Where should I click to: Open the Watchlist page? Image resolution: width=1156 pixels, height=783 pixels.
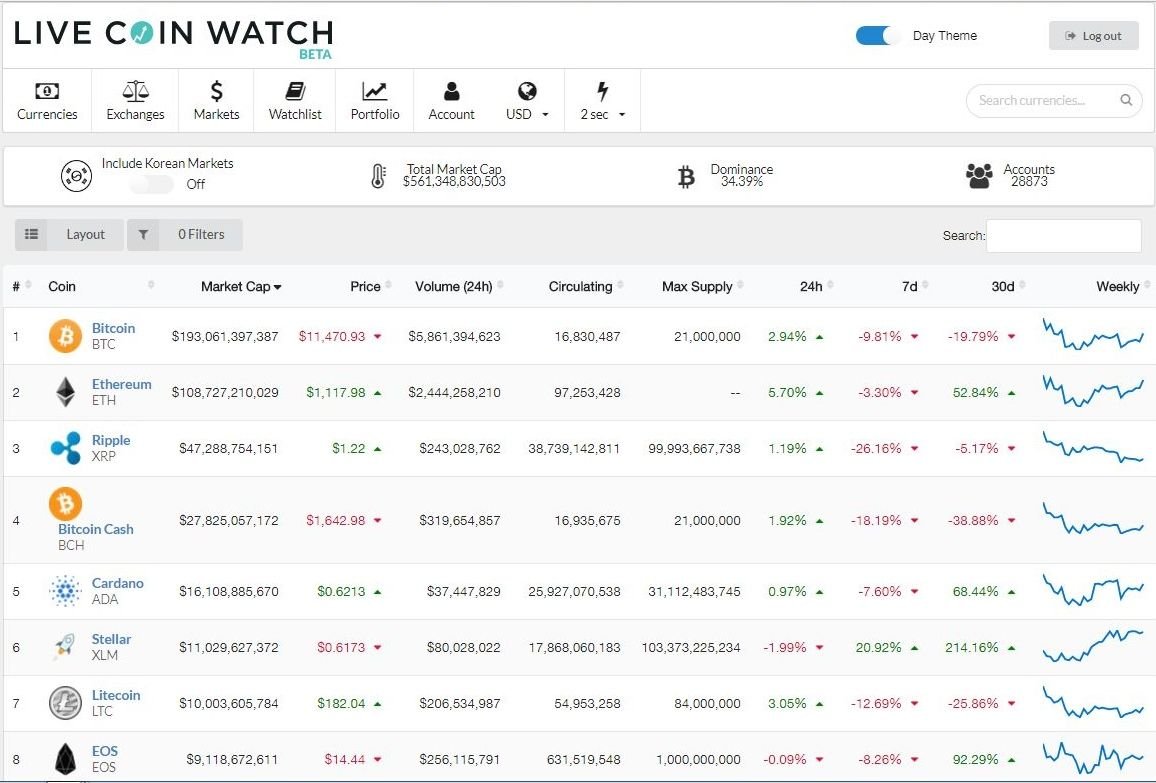coord(295,101)
